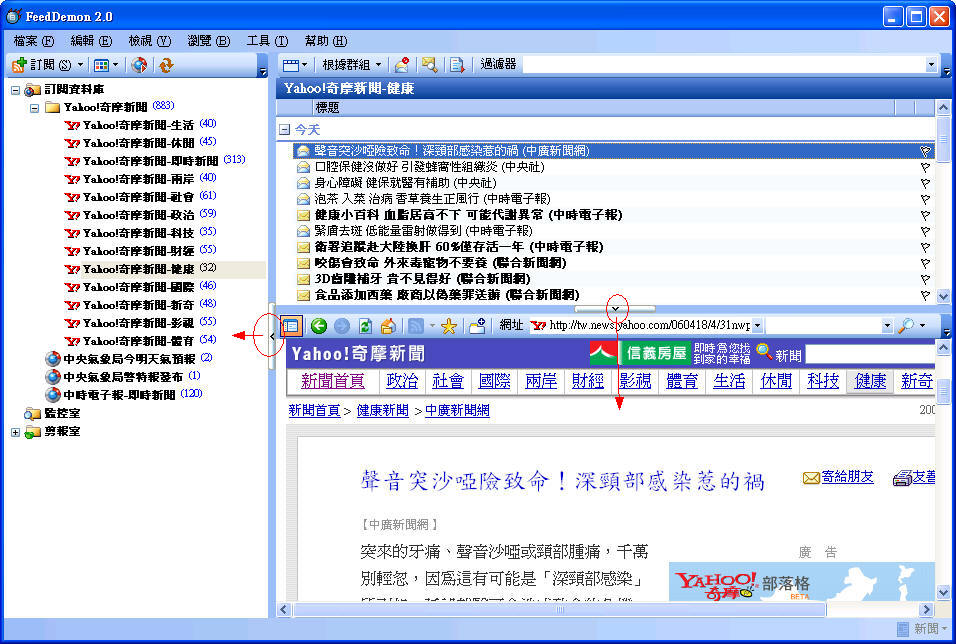Collapse the 今天 group header
Viewport: 956px width, 644px height.
coord(285,130)
